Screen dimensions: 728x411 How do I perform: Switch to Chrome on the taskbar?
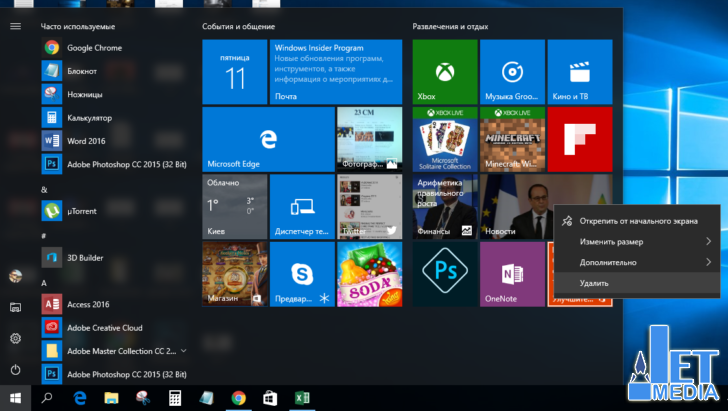pyautogui.click(x=238, y=398)
